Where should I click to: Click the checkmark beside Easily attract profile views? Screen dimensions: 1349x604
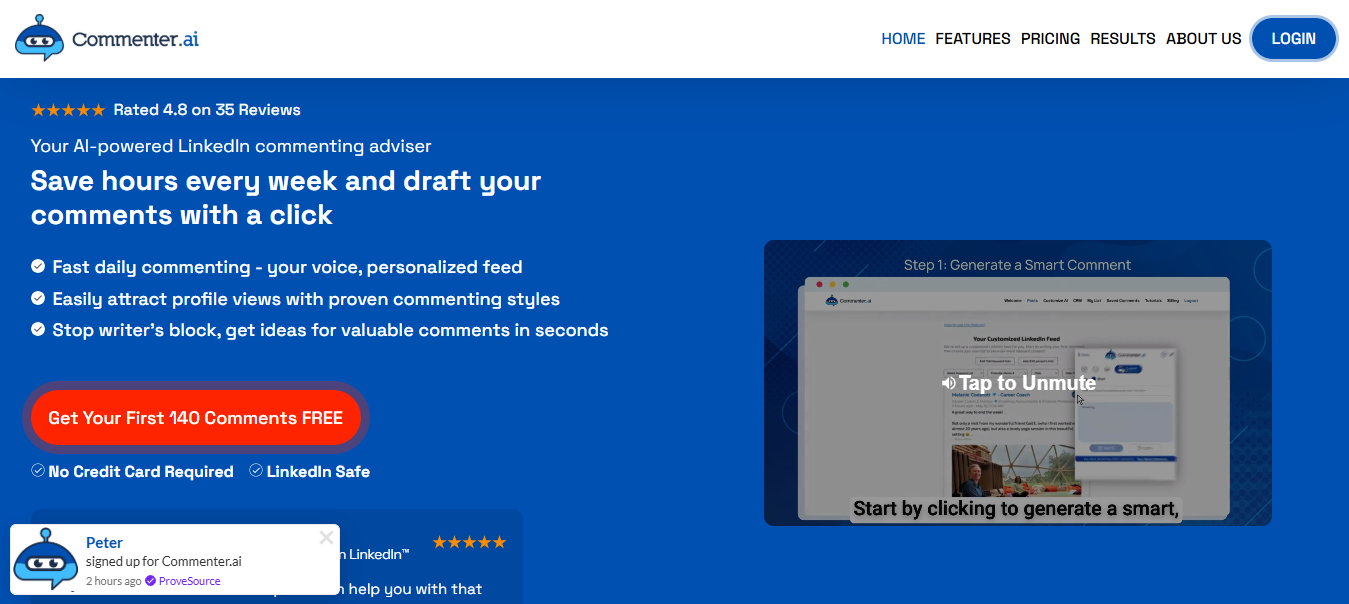(x=38, y=298)
